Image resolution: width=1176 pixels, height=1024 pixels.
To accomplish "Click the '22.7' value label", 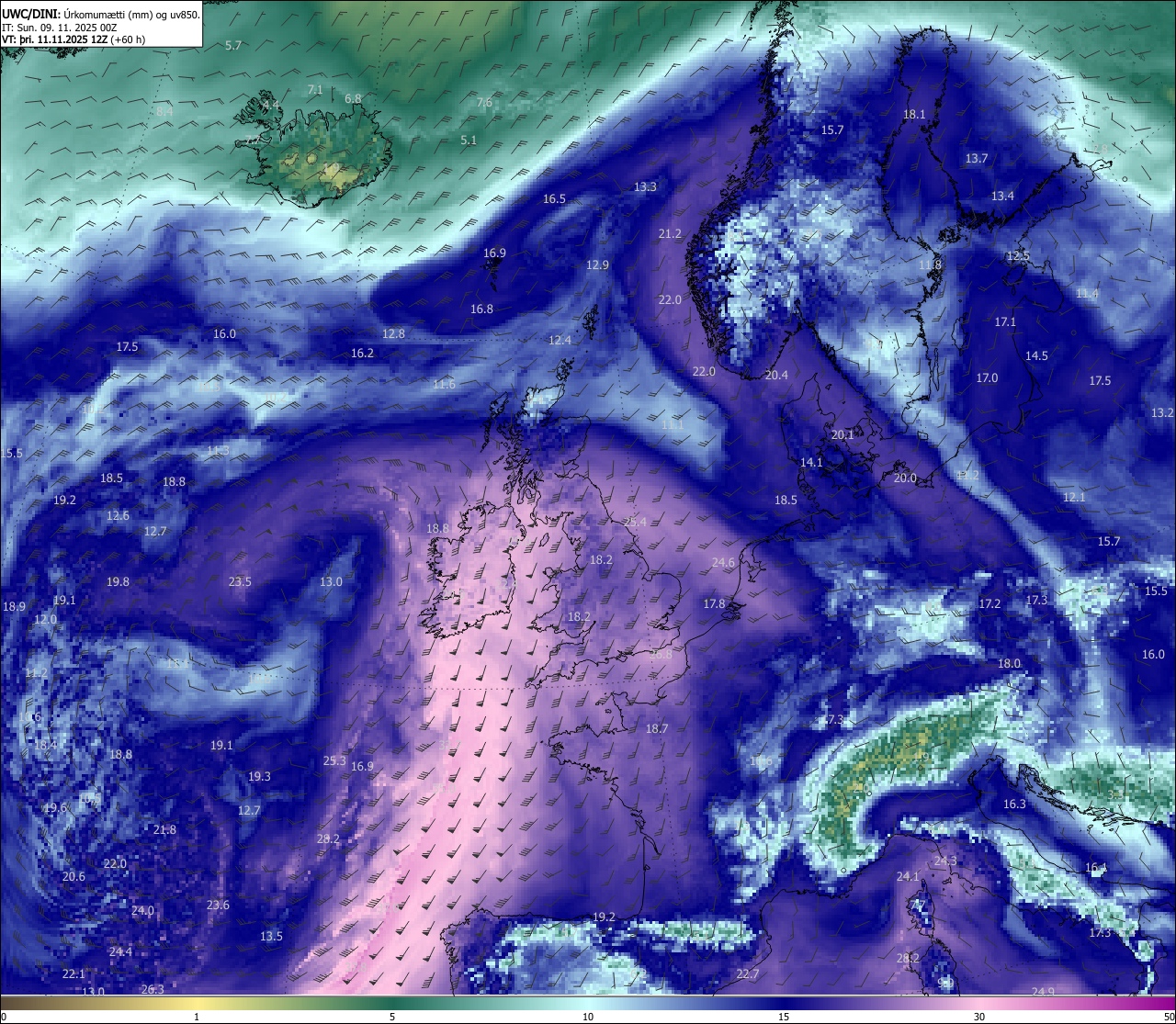I will click(747, 975).
